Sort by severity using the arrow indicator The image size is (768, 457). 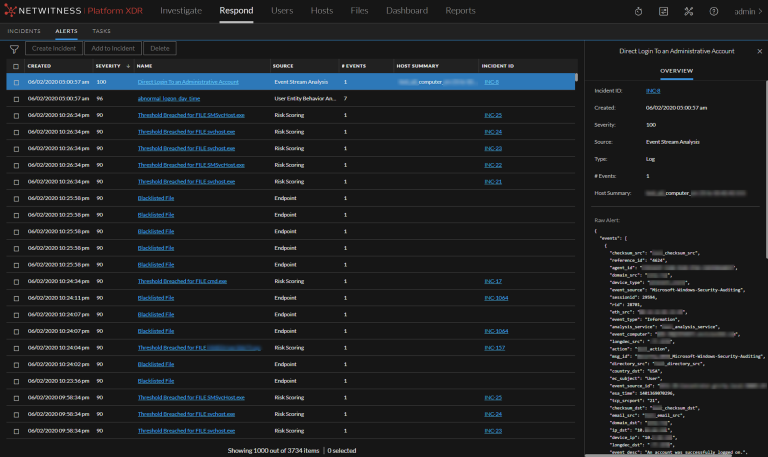(x=126, y=66)
